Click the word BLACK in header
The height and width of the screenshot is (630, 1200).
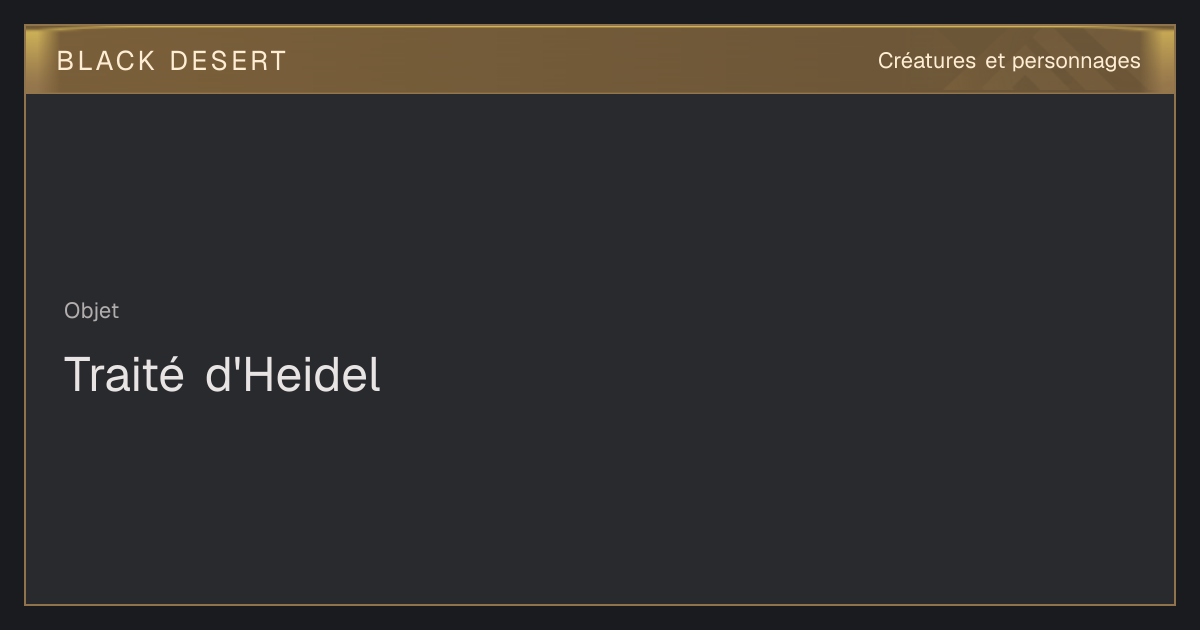pyautogui.click(x=106, y=61)
